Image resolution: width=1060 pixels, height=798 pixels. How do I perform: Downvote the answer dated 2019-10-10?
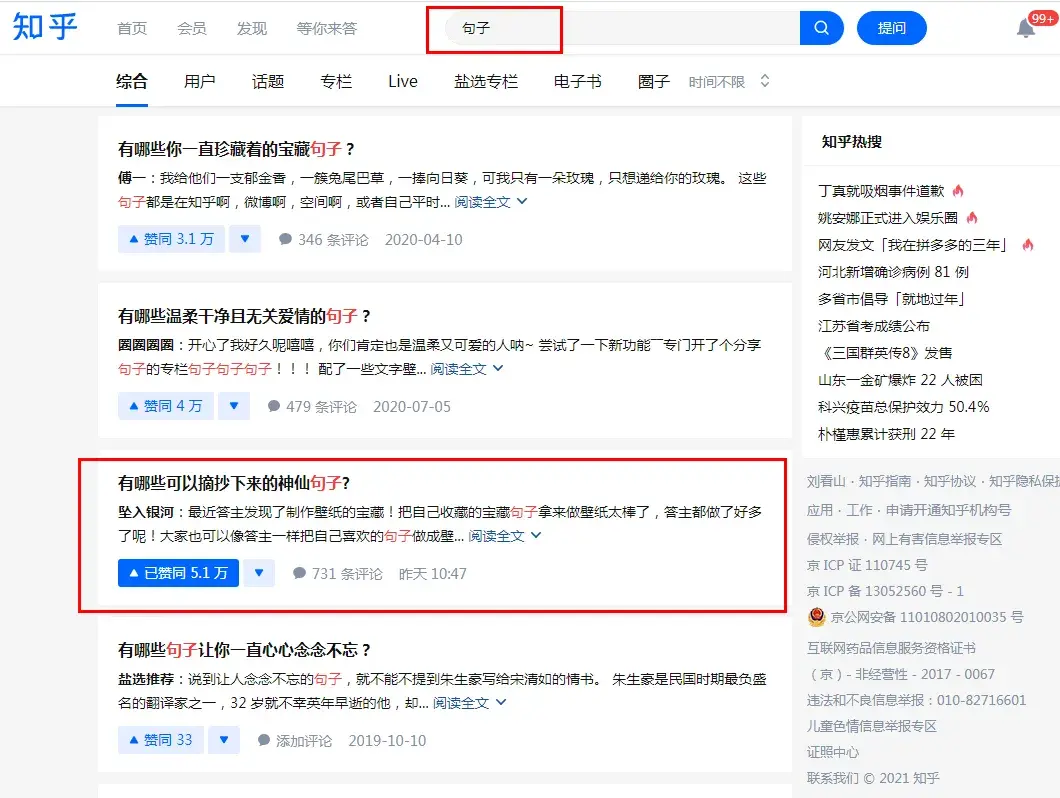pos(224,741)
